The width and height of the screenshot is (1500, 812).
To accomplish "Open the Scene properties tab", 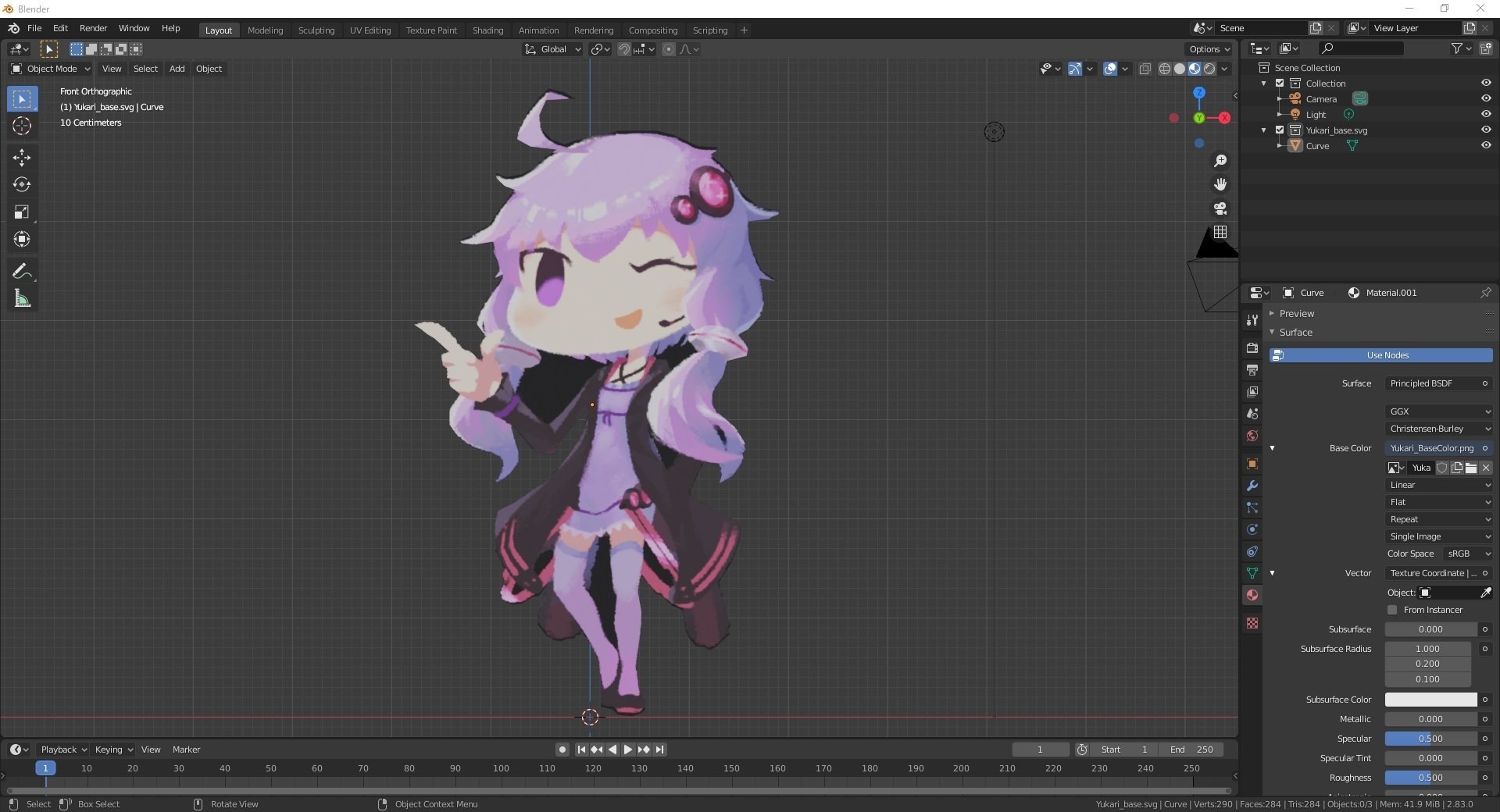I will click(x=1252, y=413).
